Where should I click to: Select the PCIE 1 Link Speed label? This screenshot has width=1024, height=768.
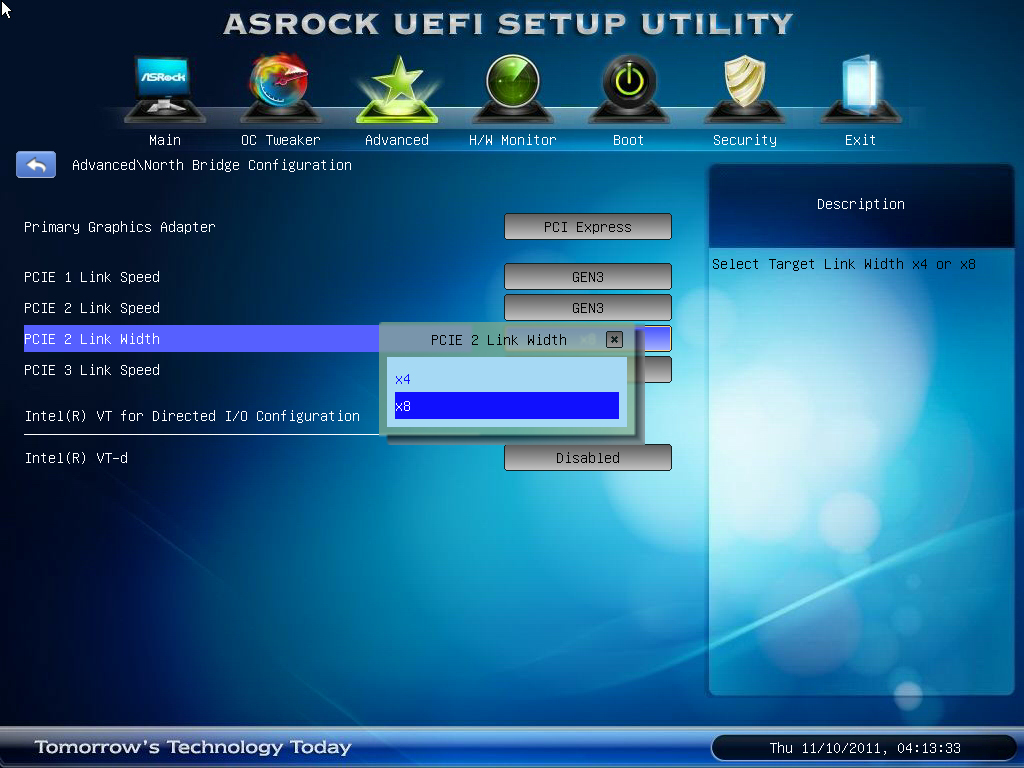(x=92, y=277)
